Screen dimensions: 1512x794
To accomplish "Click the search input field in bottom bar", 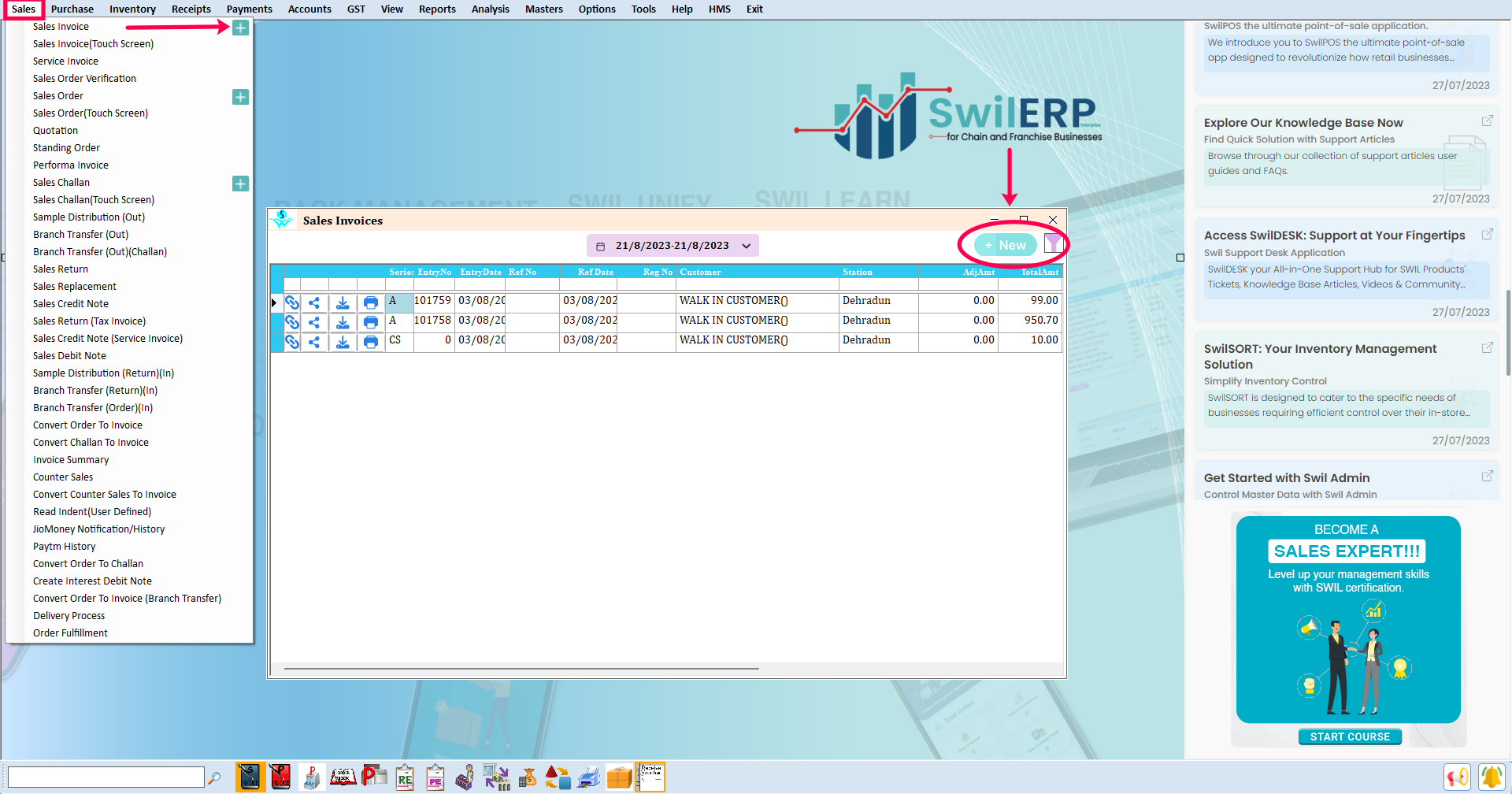I will click(x=106, y=777).
